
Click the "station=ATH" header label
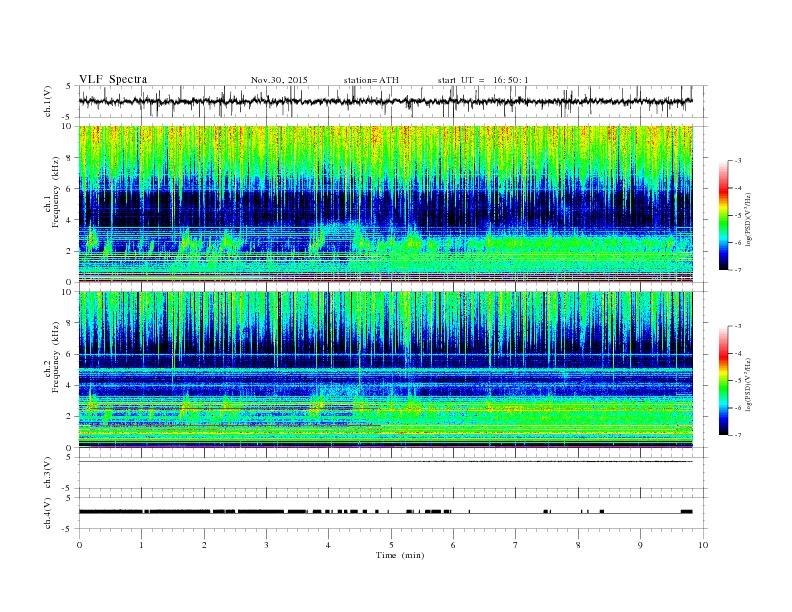click(x=371, y=80)
